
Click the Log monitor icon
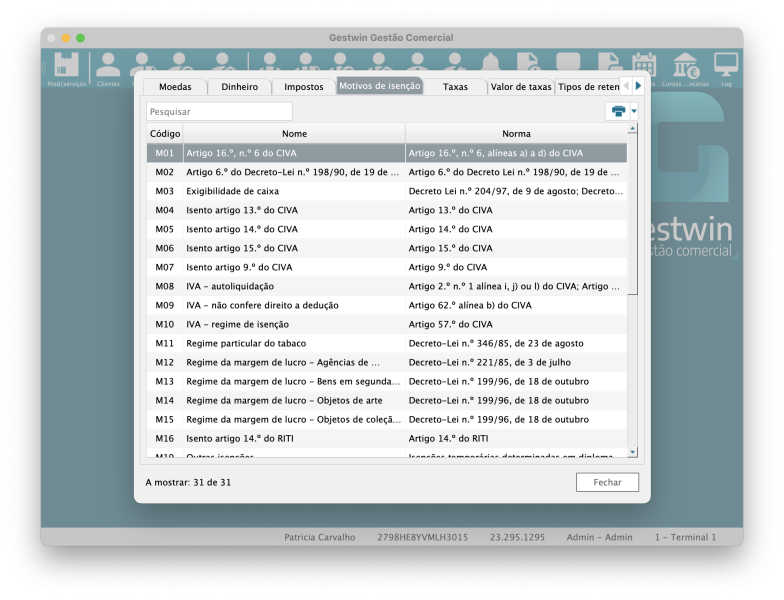pos(726,68)
